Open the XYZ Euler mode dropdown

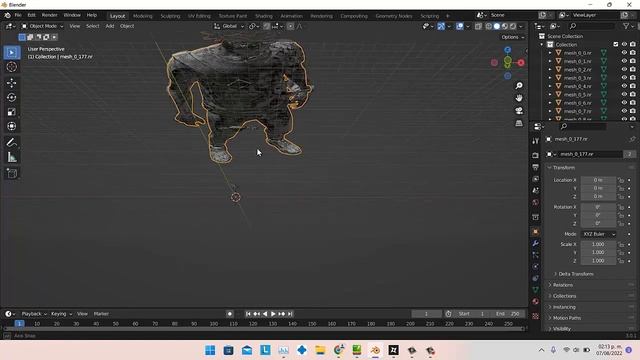click(x=598, y=234)
